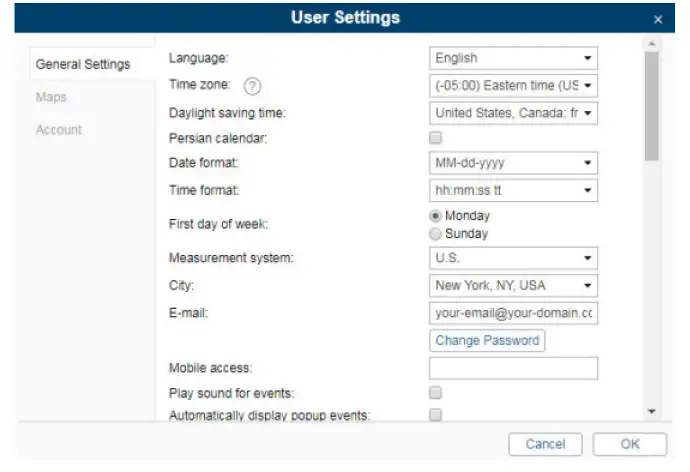Select Monday as first day of week
This screenshot has width=690, height=472.
click(x=435, y=215)
